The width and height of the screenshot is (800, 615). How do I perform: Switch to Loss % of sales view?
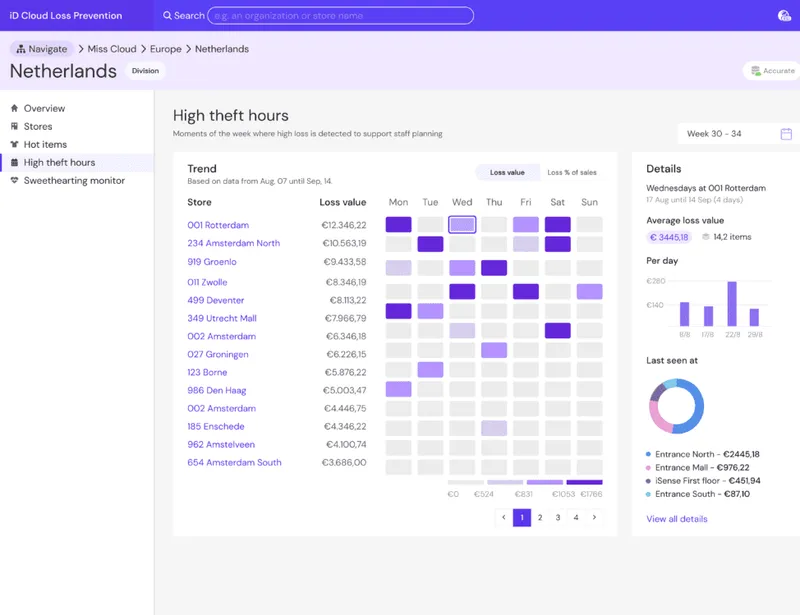(x=572, y=173)
